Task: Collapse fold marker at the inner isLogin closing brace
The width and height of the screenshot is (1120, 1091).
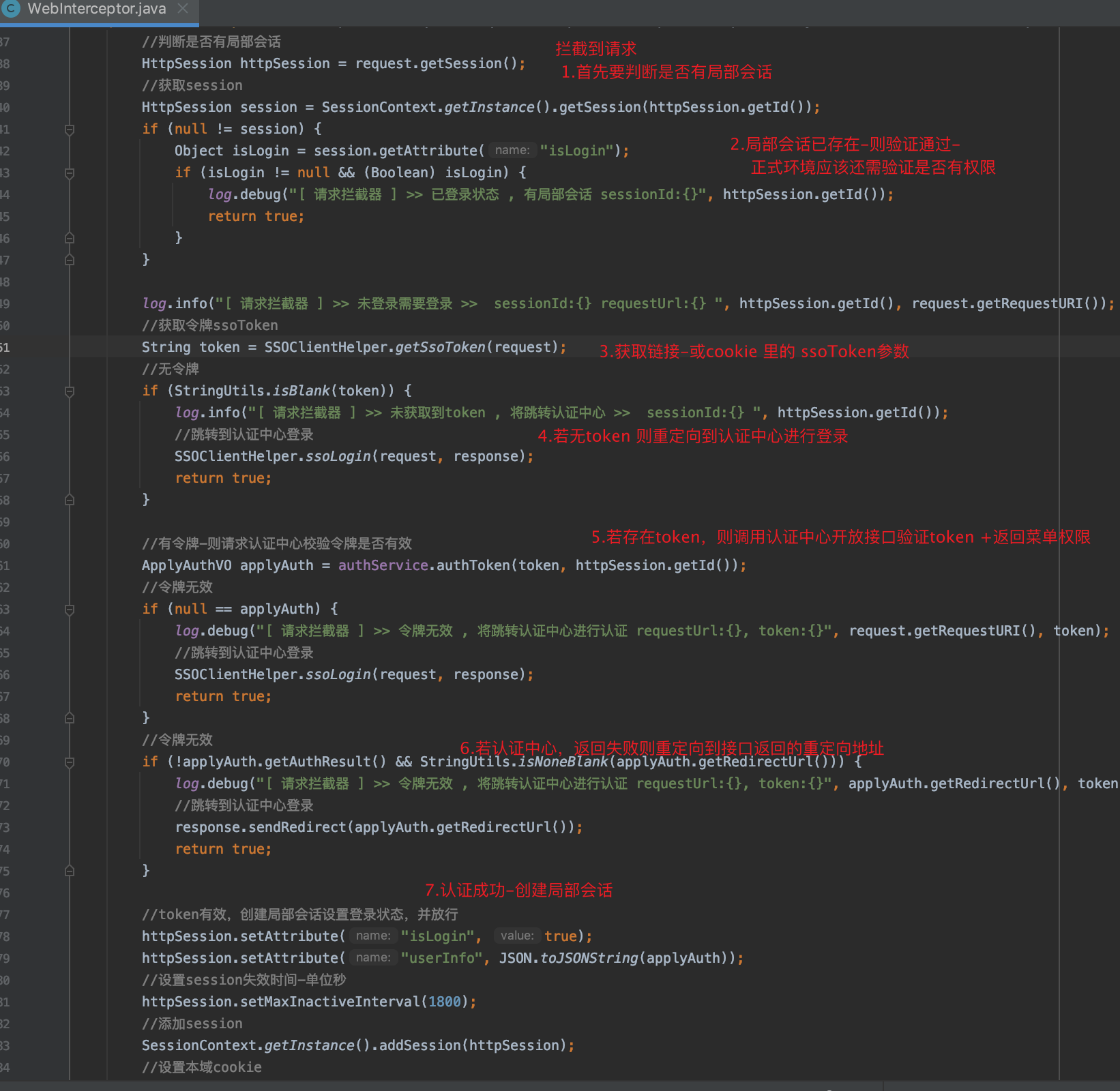Action: (70, 238)
